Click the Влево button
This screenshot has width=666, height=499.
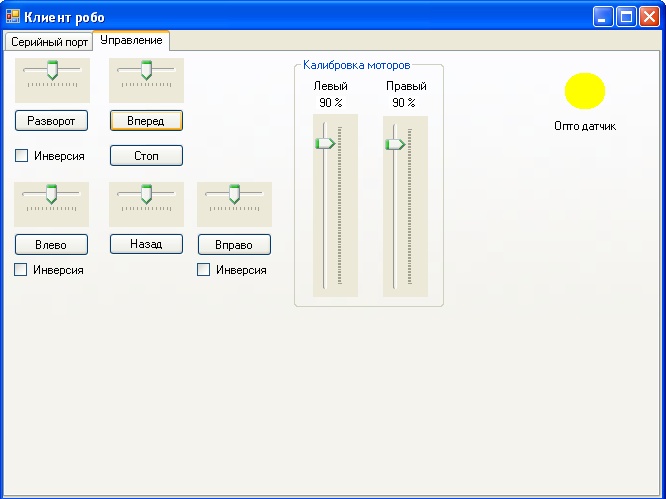click(51, 244)
